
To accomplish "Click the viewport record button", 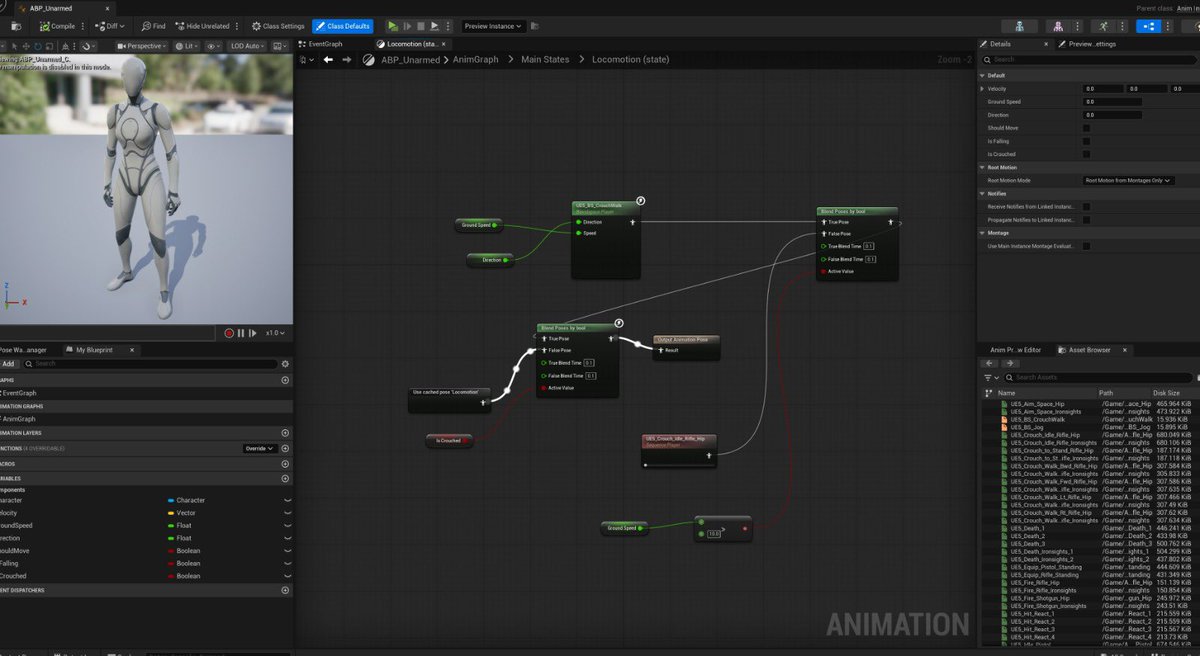I will (x=229, y=332).
